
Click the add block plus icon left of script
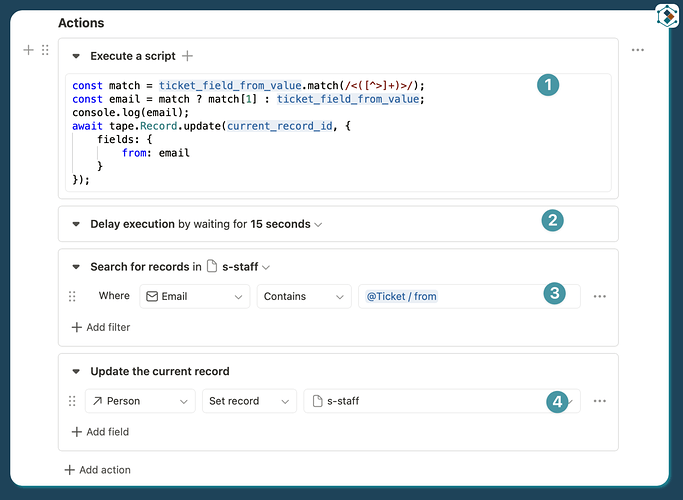click(29, 50)
